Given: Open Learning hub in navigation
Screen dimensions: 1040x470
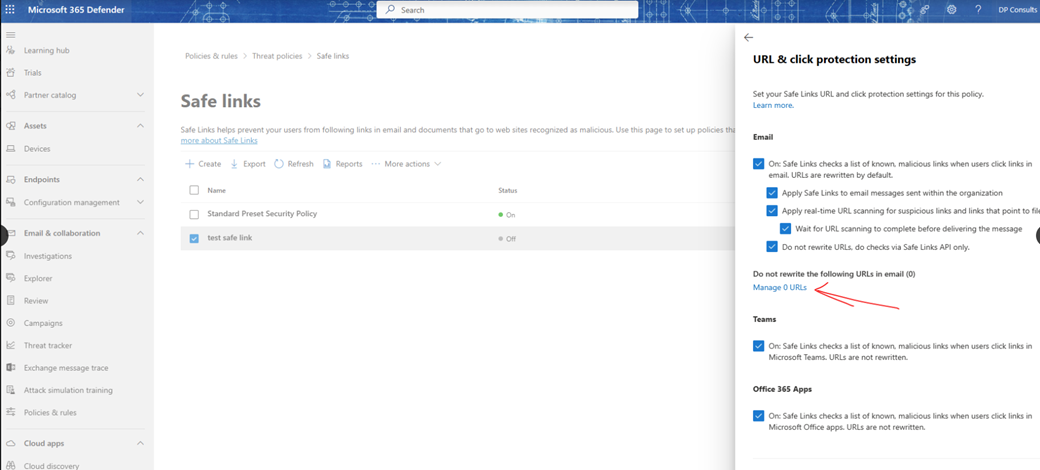Looking at the screenshot, I should point(46,50).
